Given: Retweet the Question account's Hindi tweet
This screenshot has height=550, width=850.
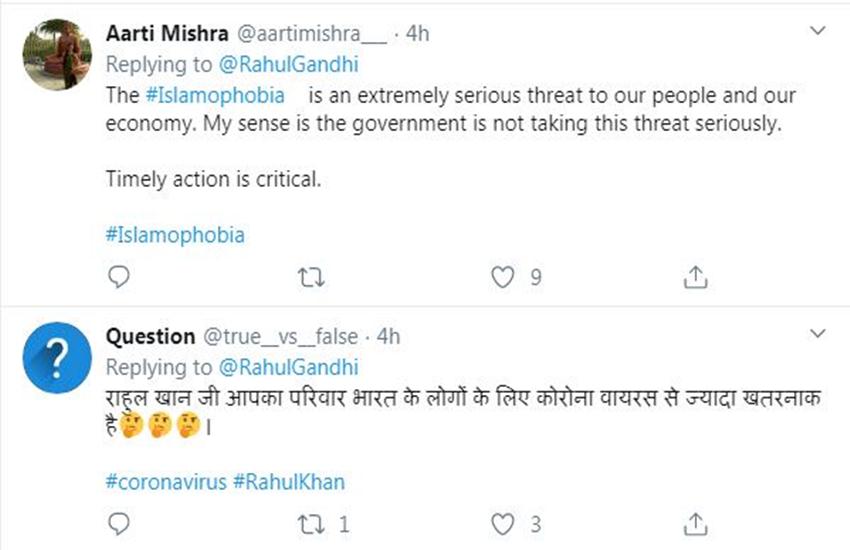Looking at the screenshot, I should (x=311, y=524).
